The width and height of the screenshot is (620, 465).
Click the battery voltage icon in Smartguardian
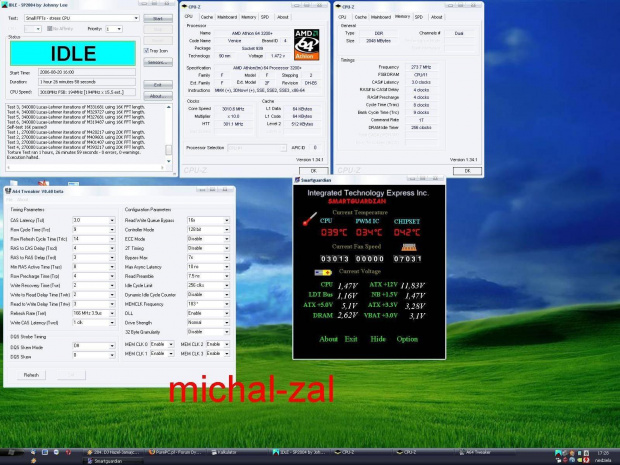[323, 272]
